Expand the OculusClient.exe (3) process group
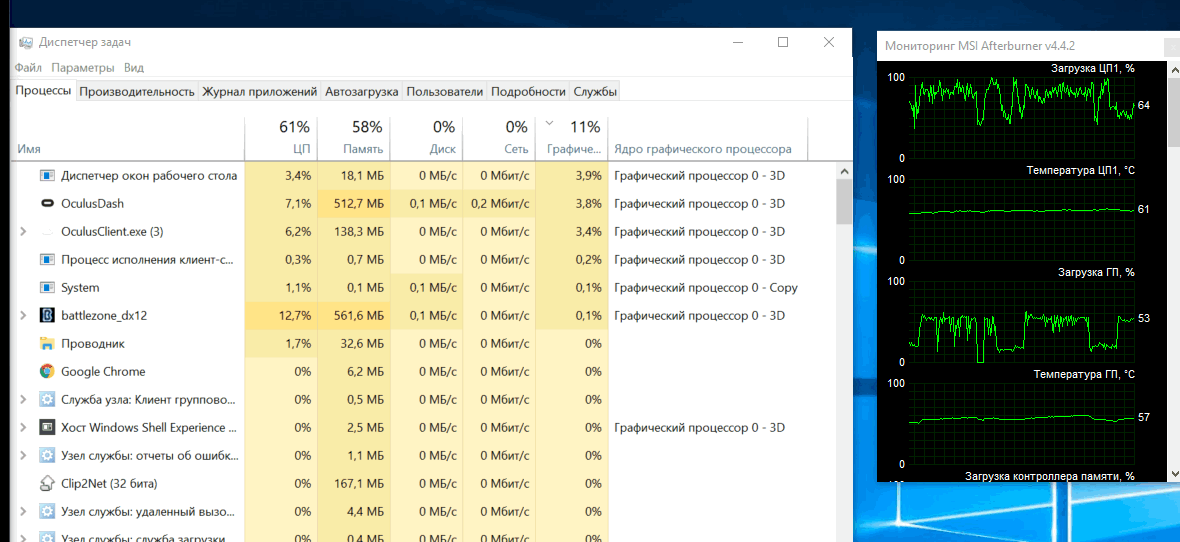This screenshot has height=542, width=1180. 24,232
